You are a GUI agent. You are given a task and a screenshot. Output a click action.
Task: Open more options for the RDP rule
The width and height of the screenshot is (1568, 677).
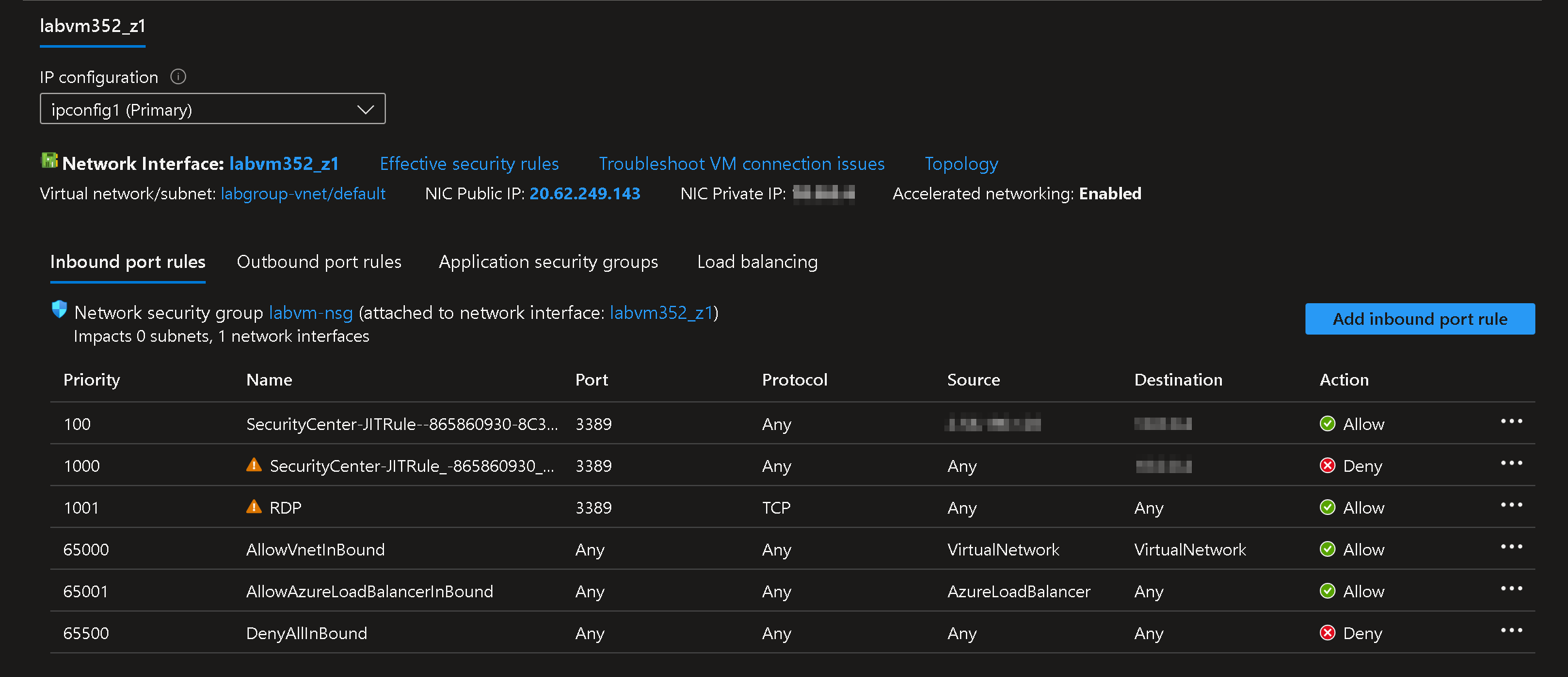(x=1511, y=505)
